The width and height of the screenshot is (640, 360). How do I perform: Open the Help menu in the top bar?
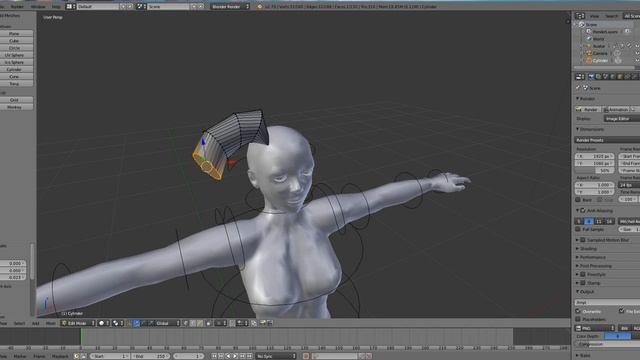56,7
